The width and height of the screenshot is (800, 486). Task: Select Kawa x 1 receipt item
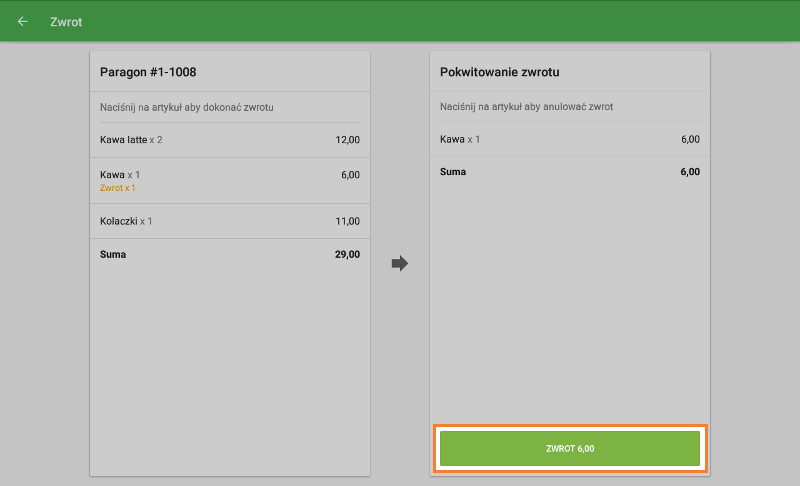(230, 181)
